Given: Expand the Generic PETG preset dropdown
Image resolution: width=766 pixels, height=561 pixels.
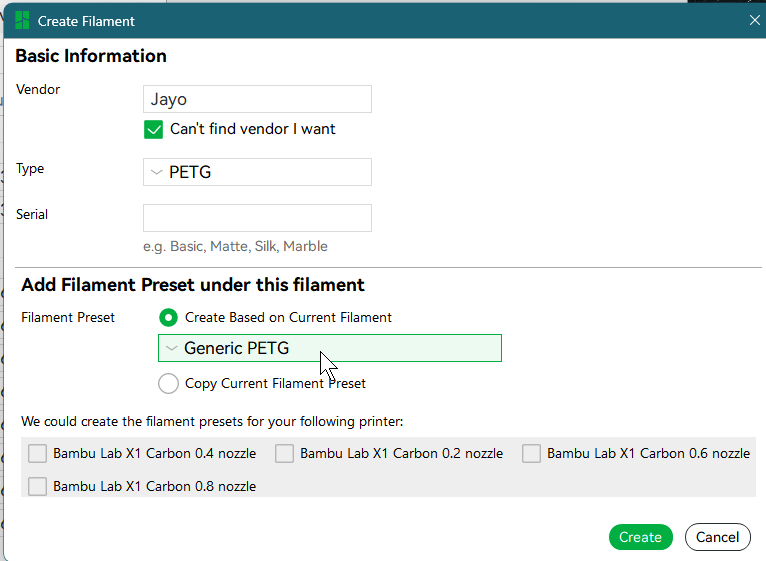Looking at the screenshot, I should point(330,348).
